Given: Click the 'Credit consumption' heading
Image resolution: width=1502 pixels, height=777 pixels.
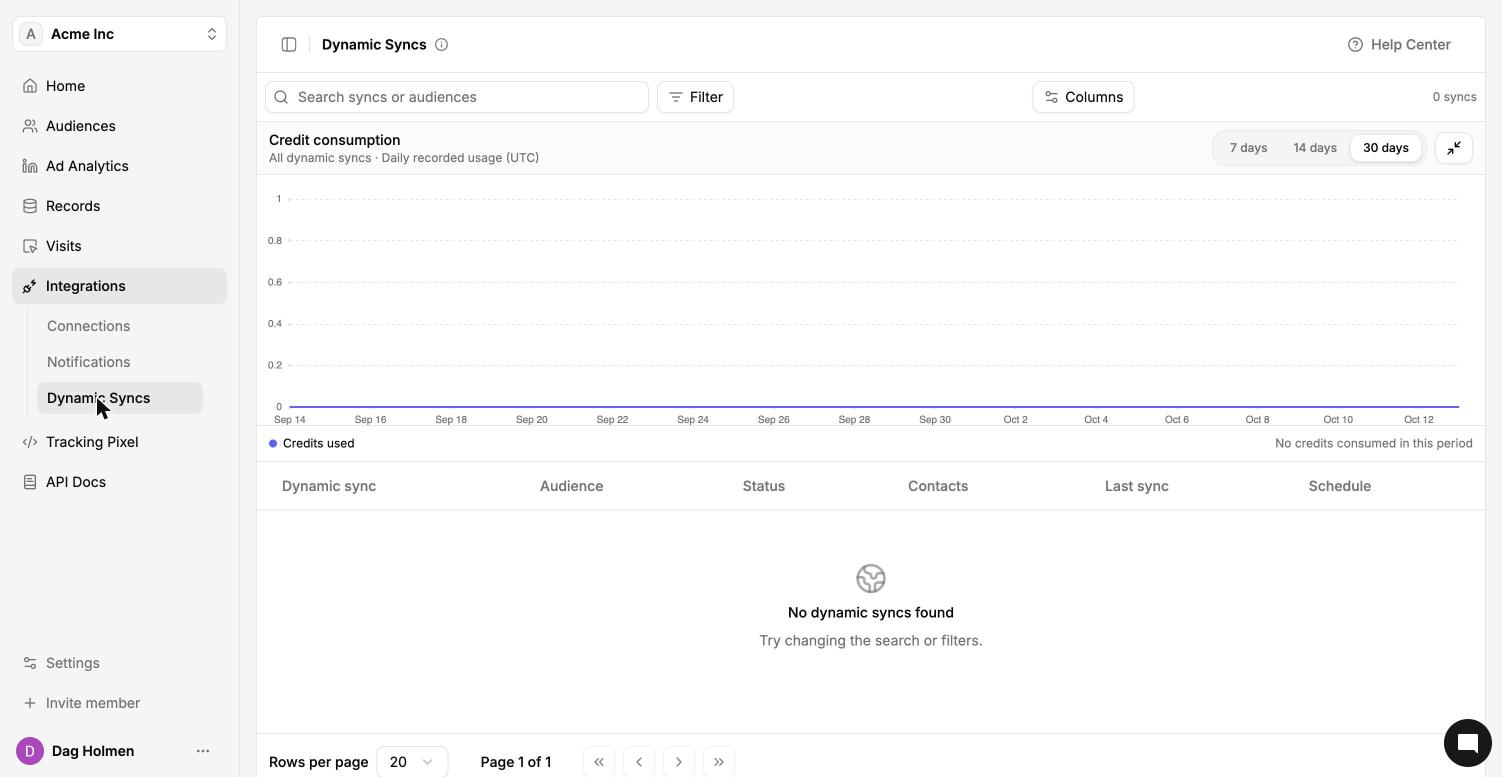Looking at the screenshot, I should click(334, 140).
